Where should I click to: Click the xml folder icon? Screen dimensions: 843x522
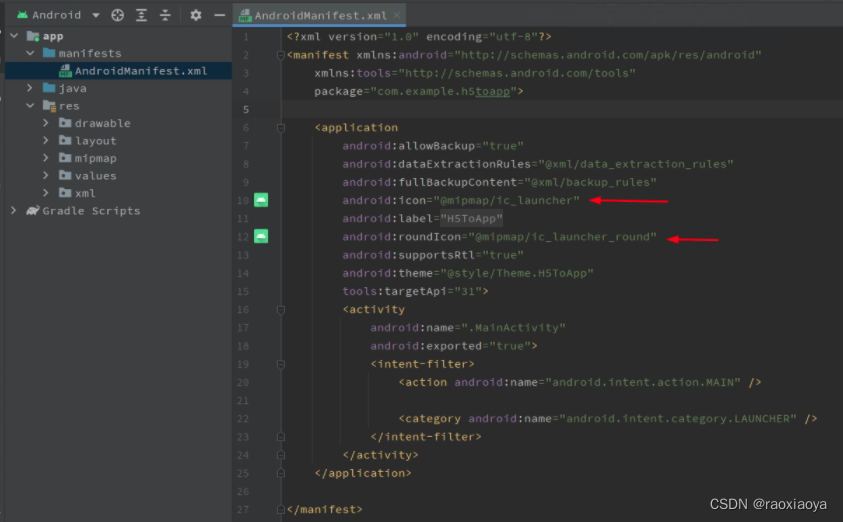tap(65, 192)
